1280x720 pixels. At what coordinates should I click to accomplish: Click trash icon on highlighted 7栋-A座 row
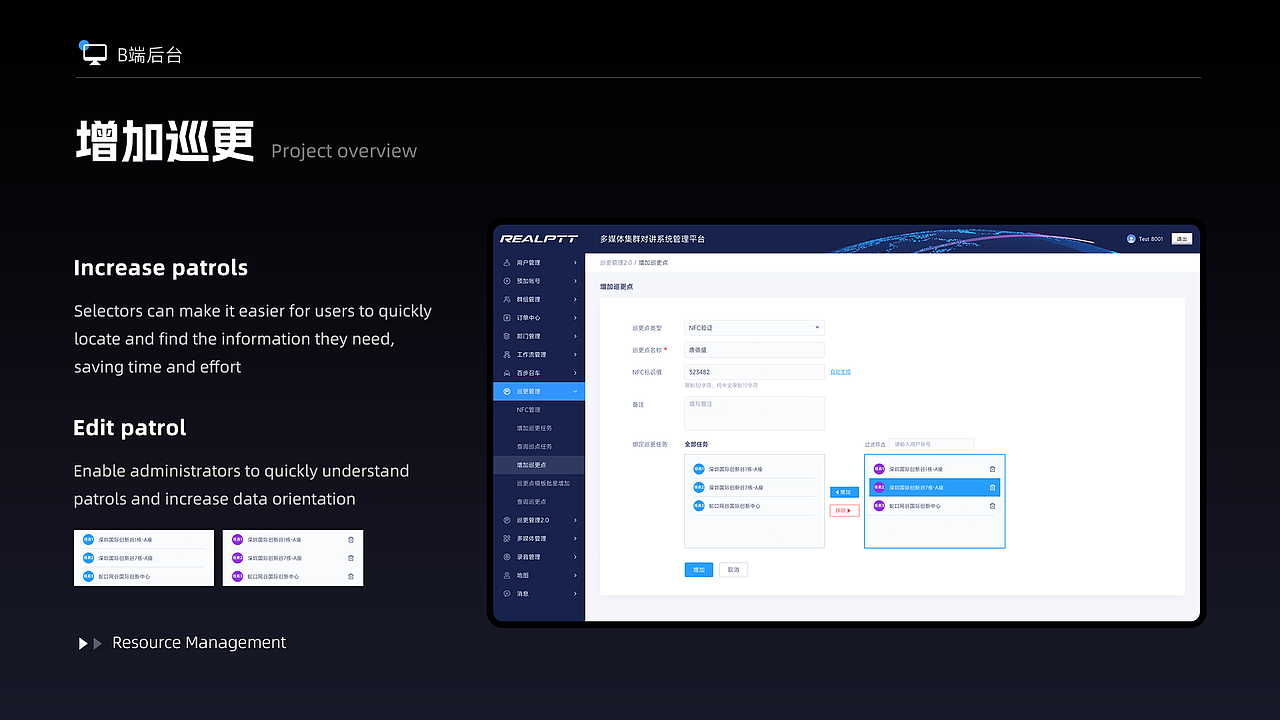(x=992, y=487)
